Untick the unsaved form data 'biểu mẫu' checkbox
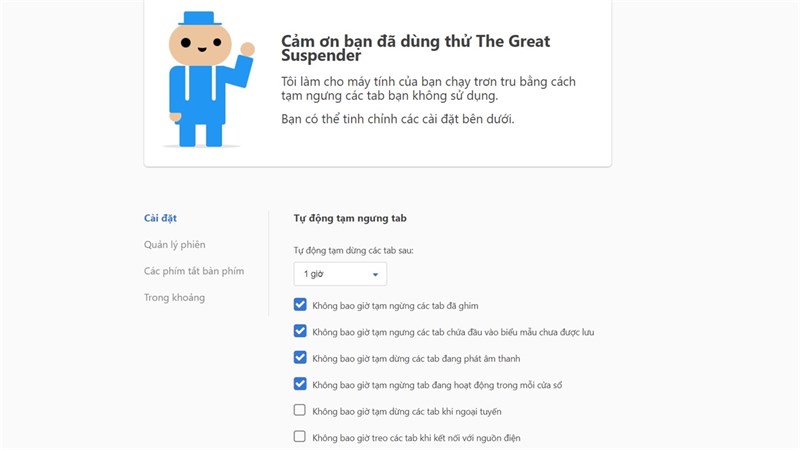This screenshot has width=800, height=450. [x=300, y=331]
